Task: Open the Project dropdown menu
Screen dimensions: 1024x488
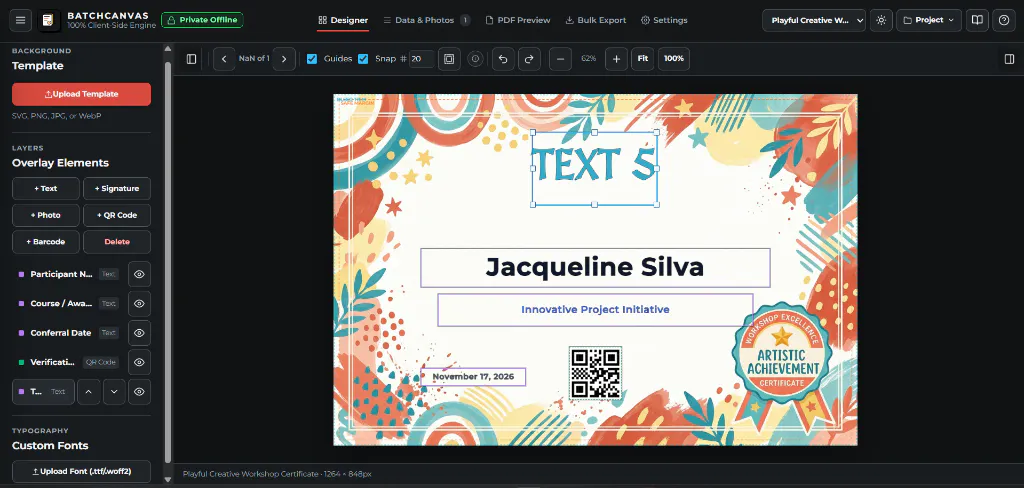Action: click(929, 20)
